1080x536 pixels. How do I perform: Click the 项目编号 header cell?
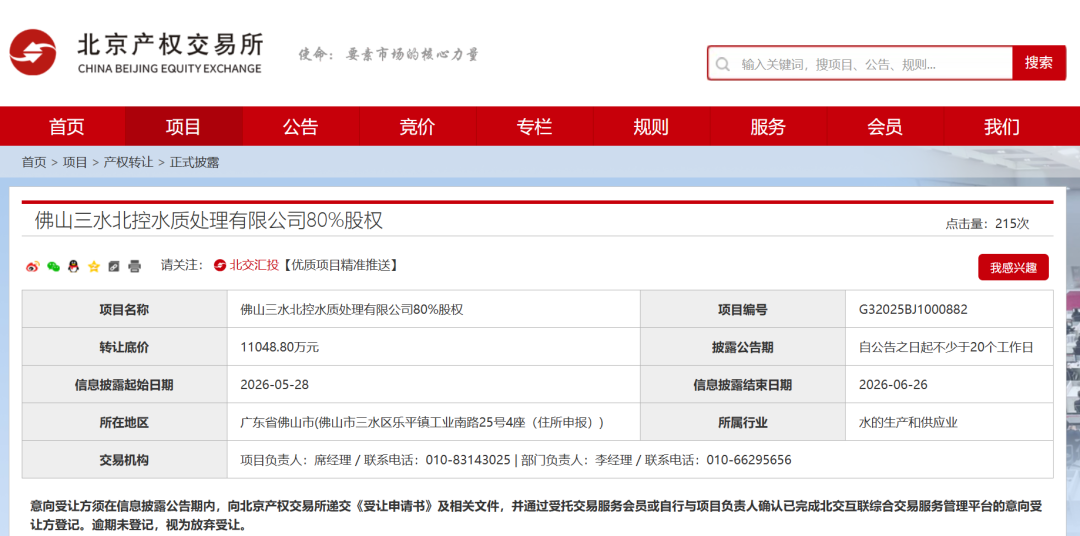point(742,309)
